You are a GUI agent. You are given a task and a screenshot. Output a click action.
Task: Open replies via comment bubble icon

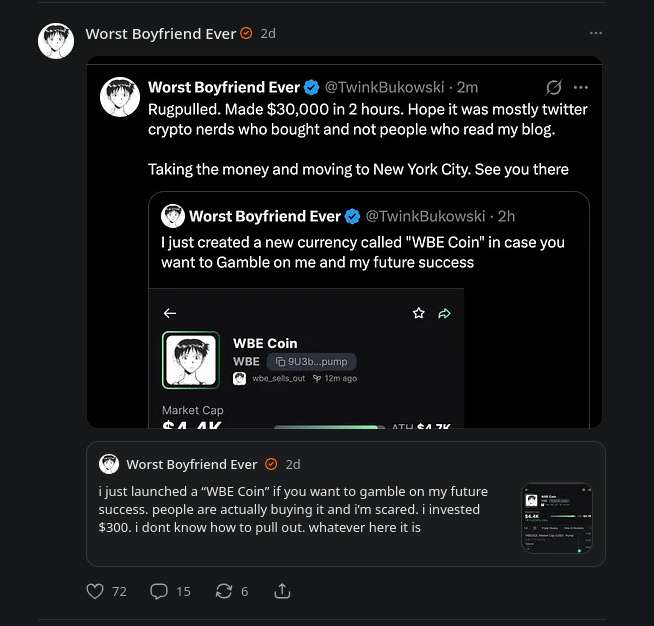point(158,591)
